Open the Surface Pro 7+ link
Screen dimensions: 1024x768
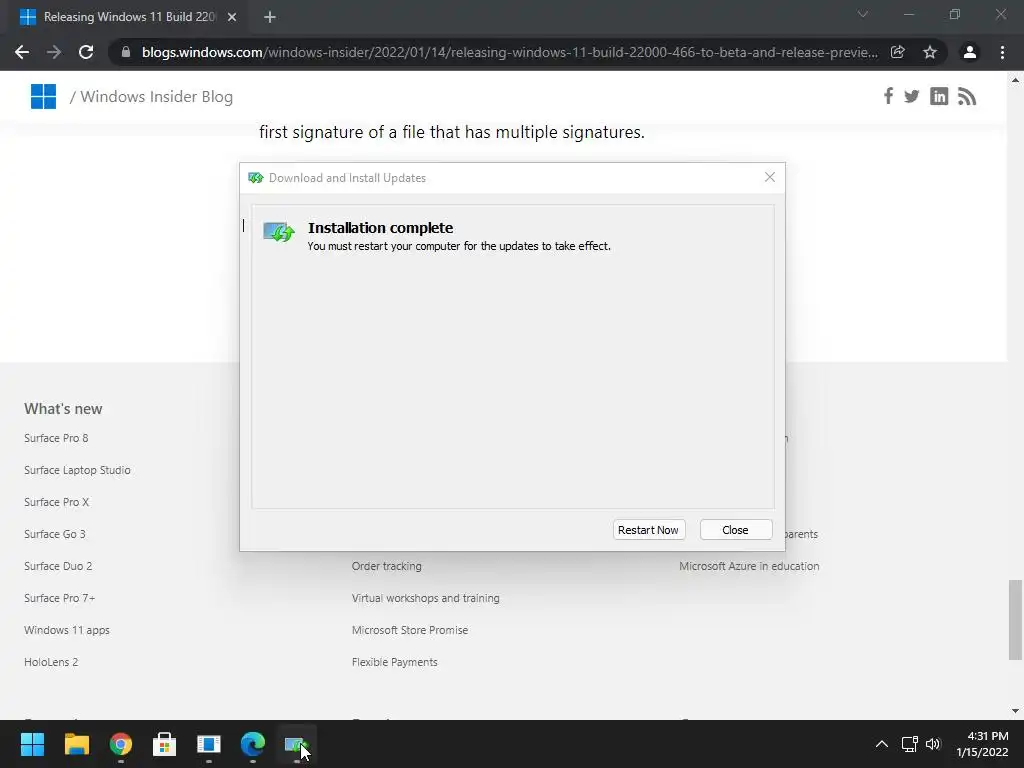59,598
